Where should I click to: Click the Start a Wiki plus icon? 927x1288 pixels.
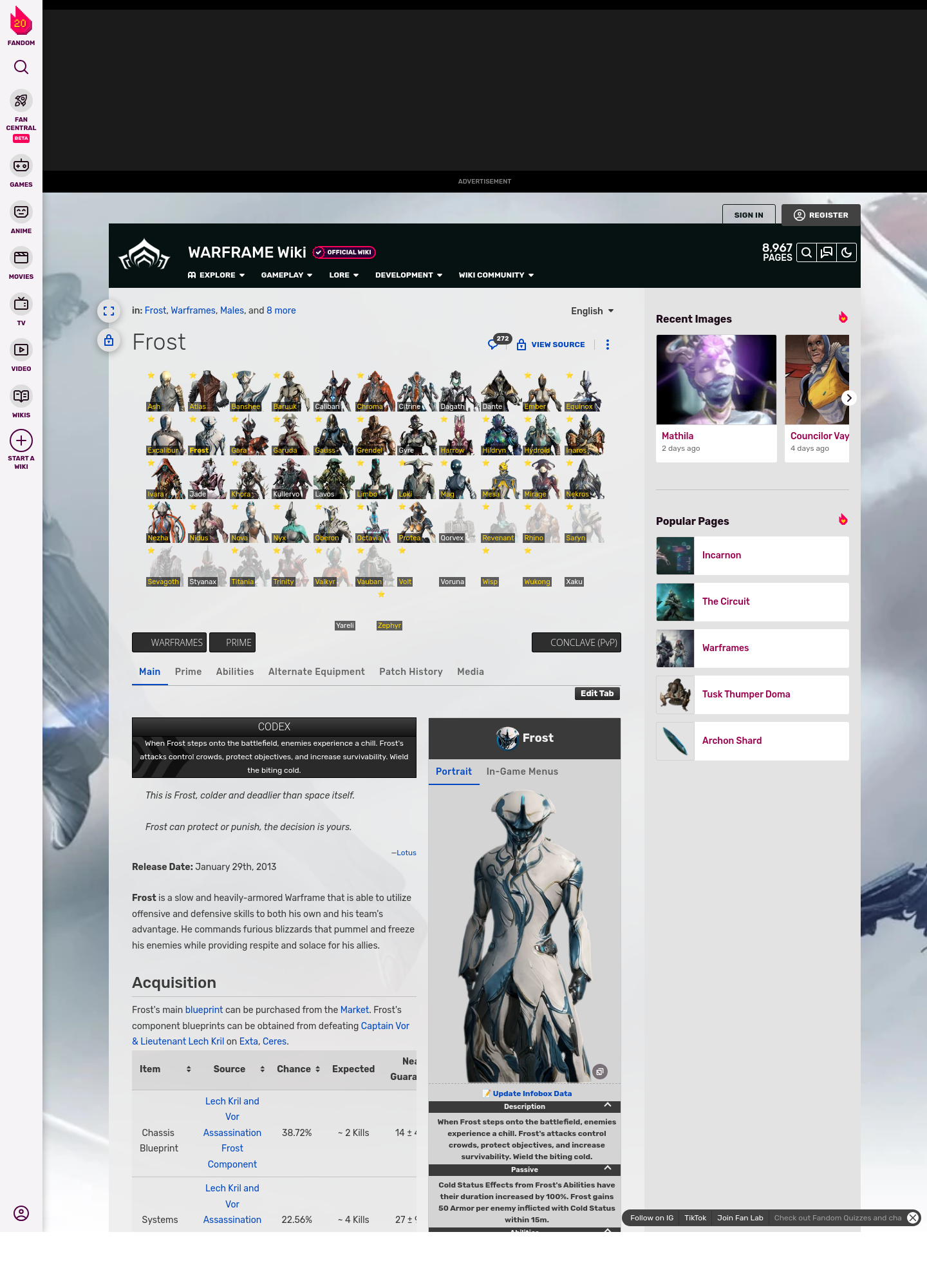point(21,440)
